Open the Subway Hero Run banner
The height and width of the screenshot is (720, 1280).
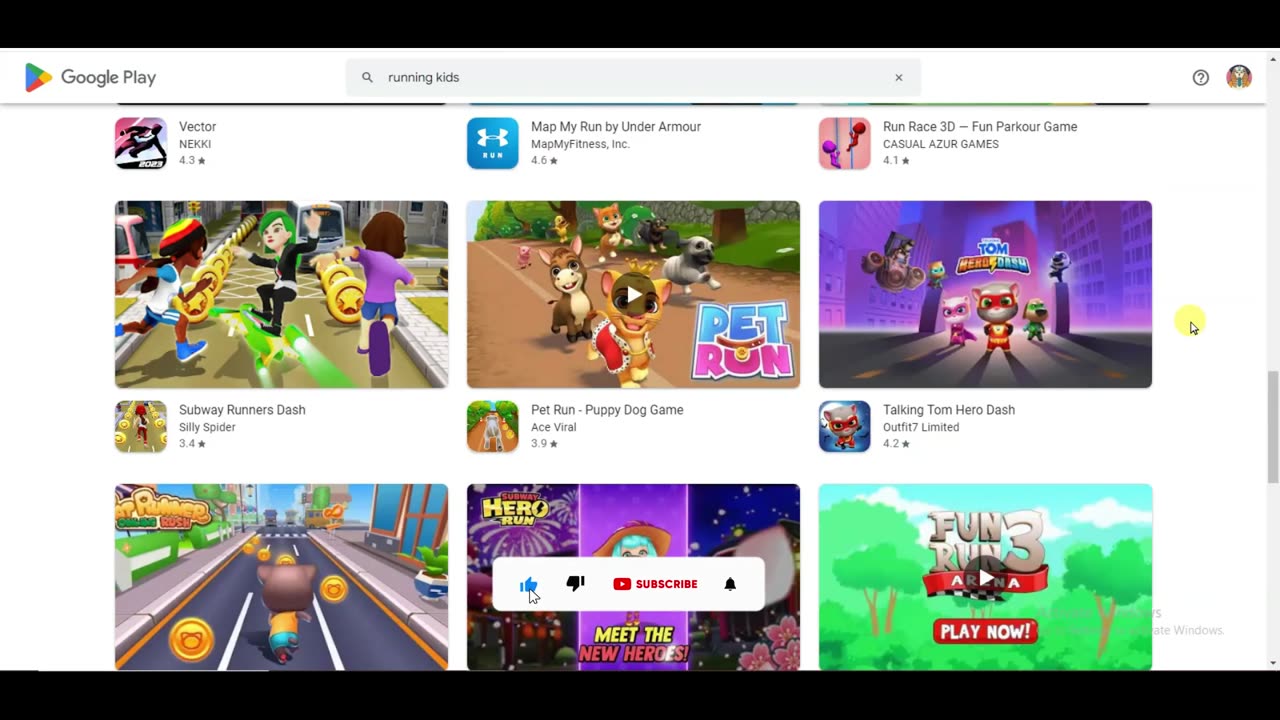[x=633, y=577]
